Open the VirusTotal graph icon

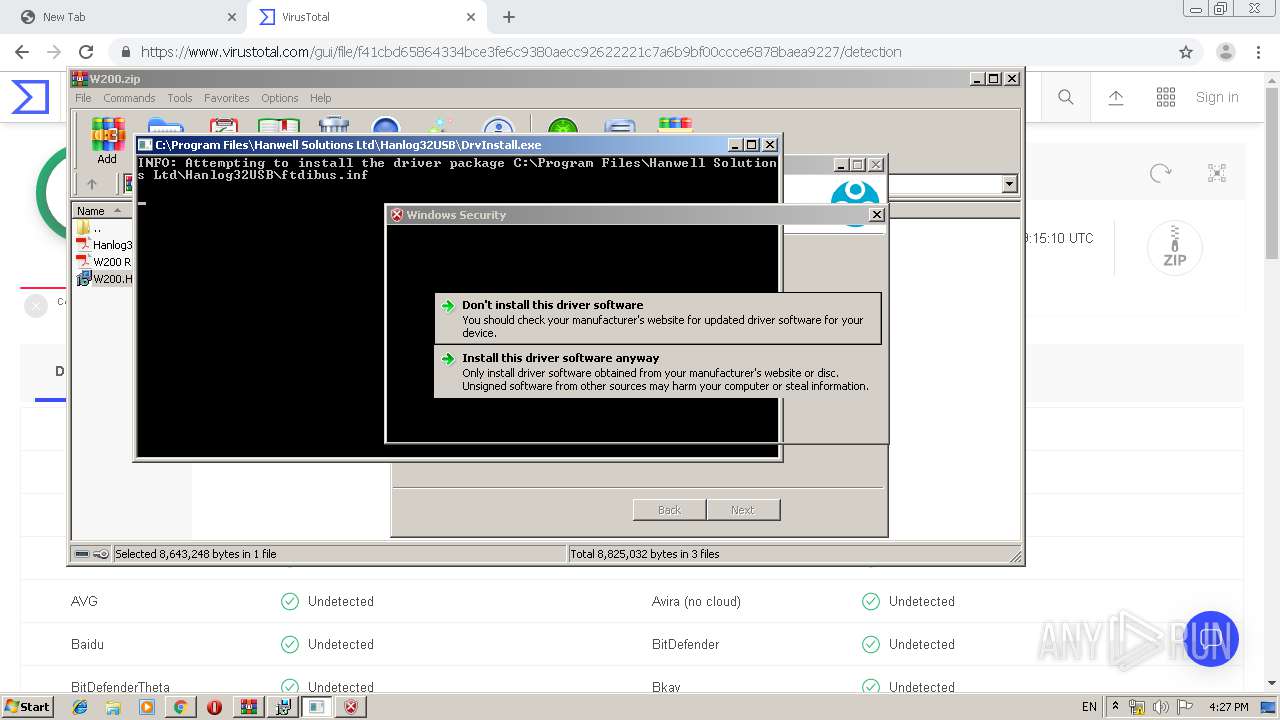click(x=1217, y=173)
